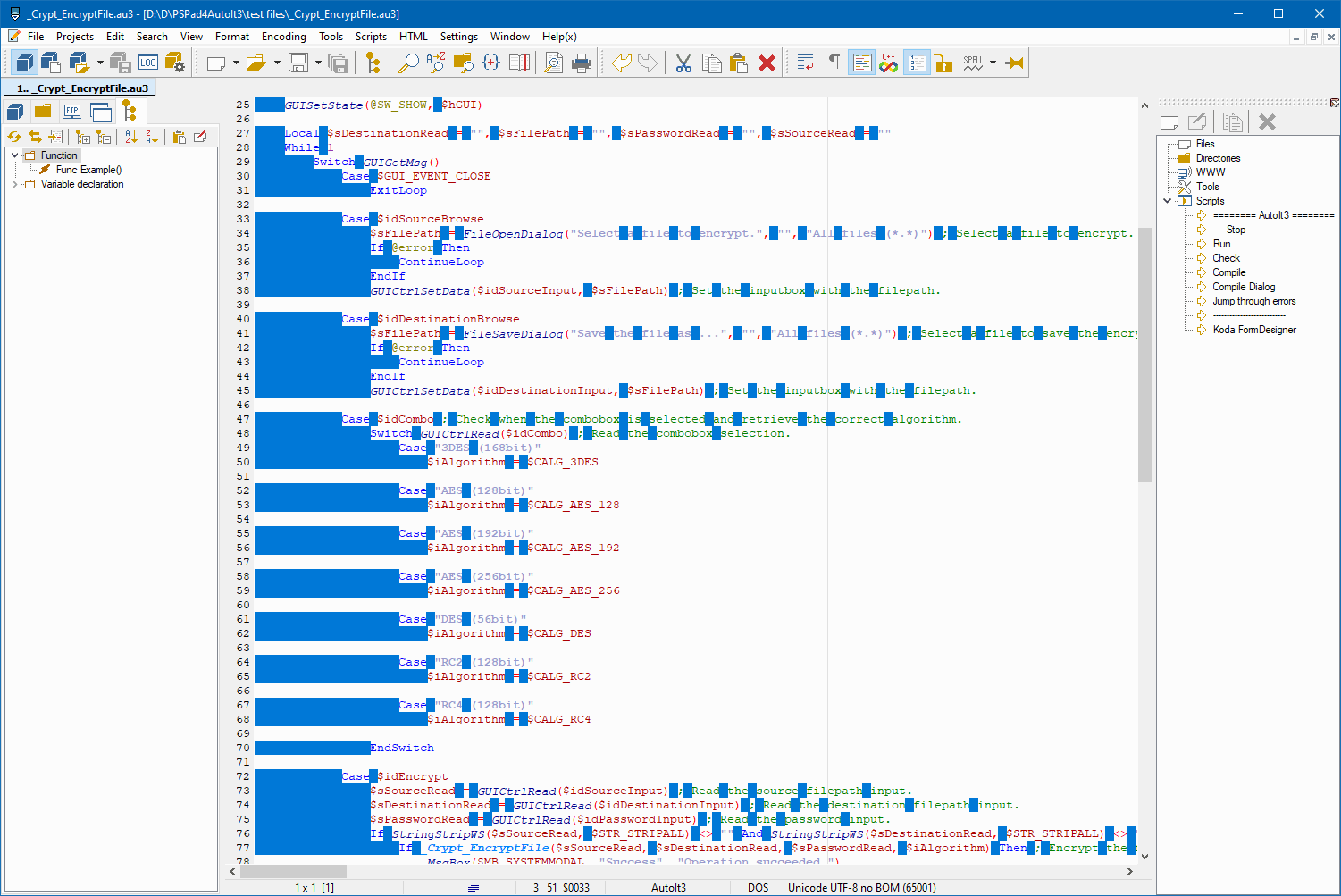Toggle the padlock read-only button

[x=943, y=63]
